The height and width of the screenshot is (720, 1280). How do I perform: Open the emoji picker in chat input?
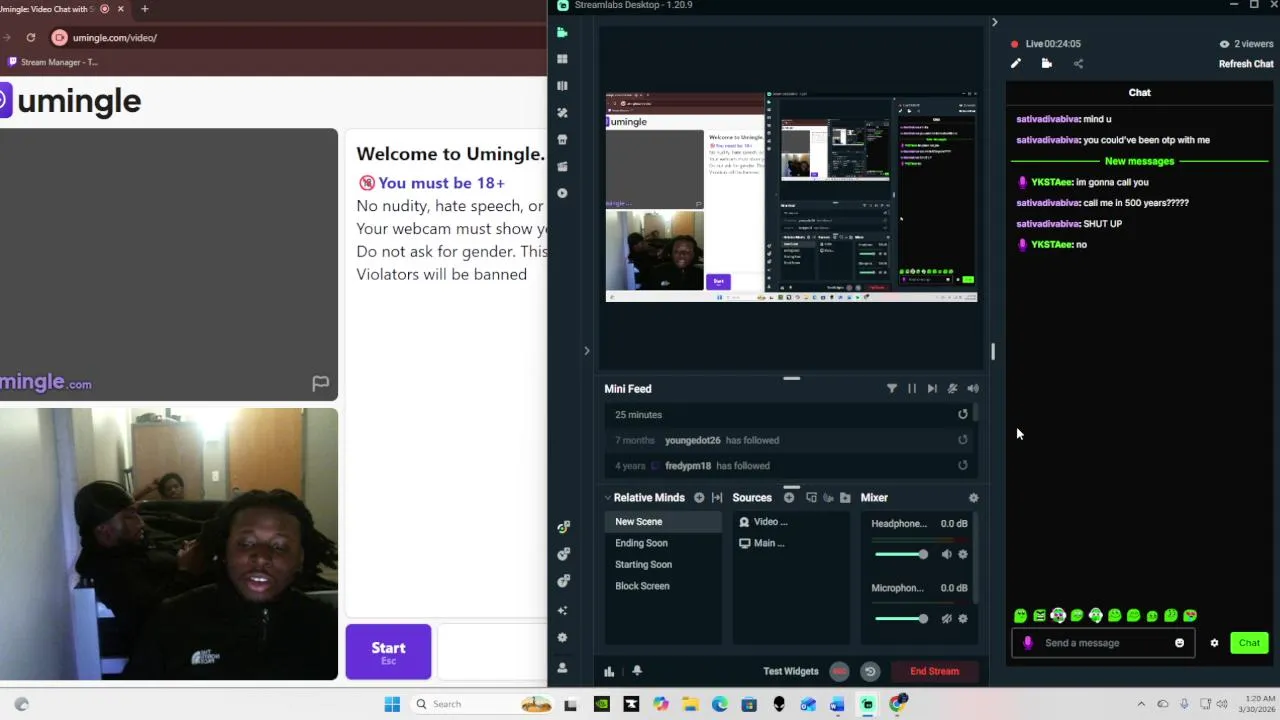point(1179,643)
